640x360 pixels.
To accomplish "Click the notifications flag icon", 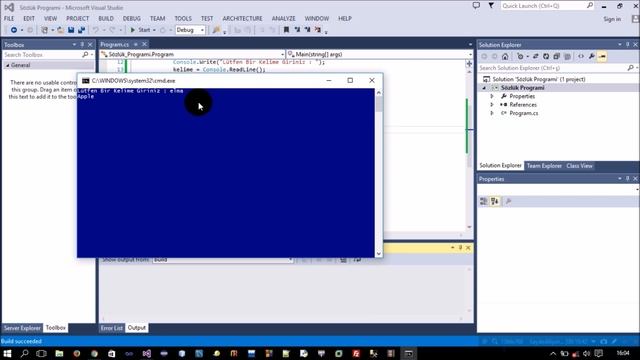I will (x=491, y=6).
